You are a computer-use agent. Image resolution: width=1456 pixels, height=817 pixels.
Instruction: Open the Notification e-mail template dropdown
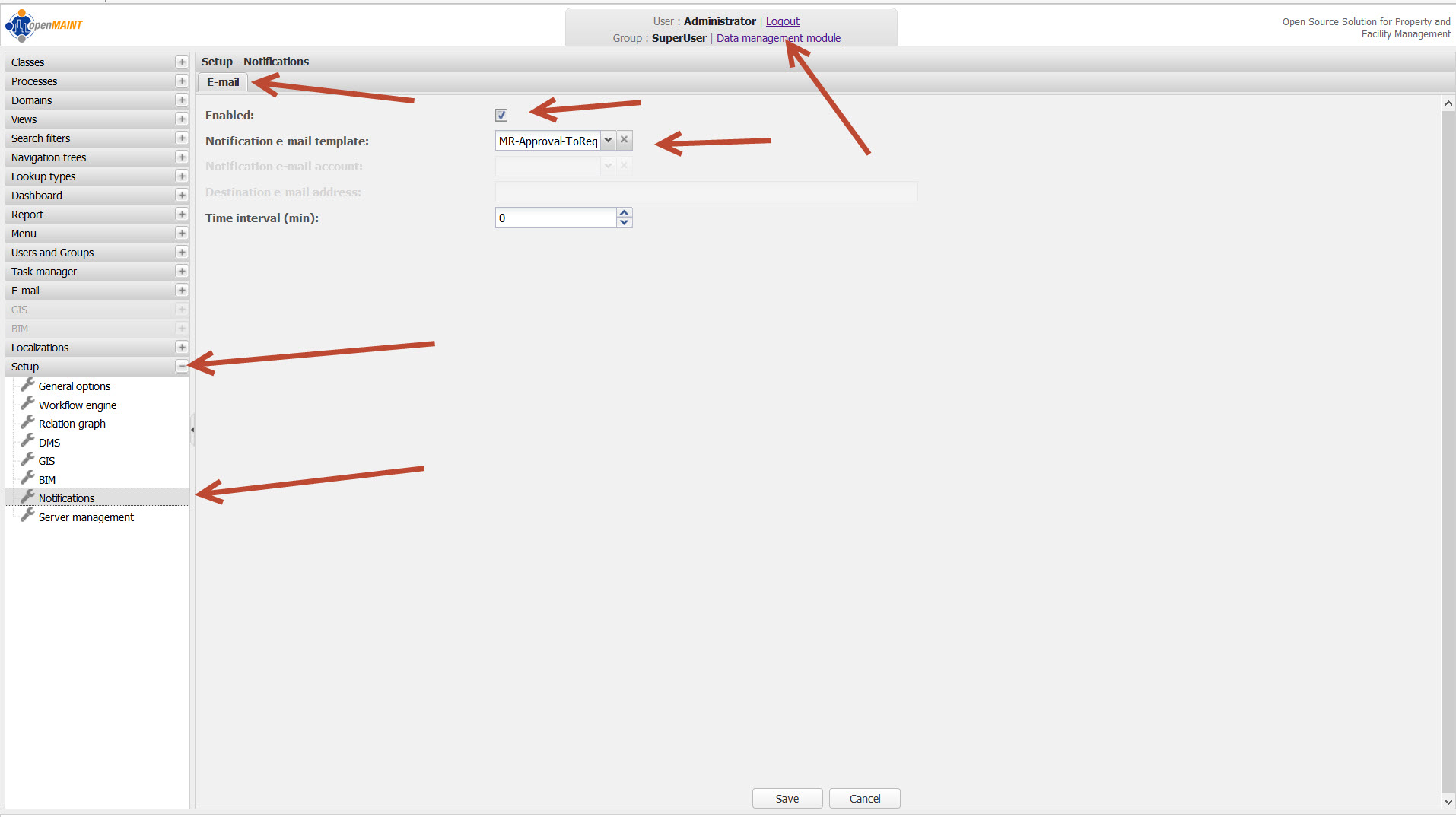coord(608,141)
